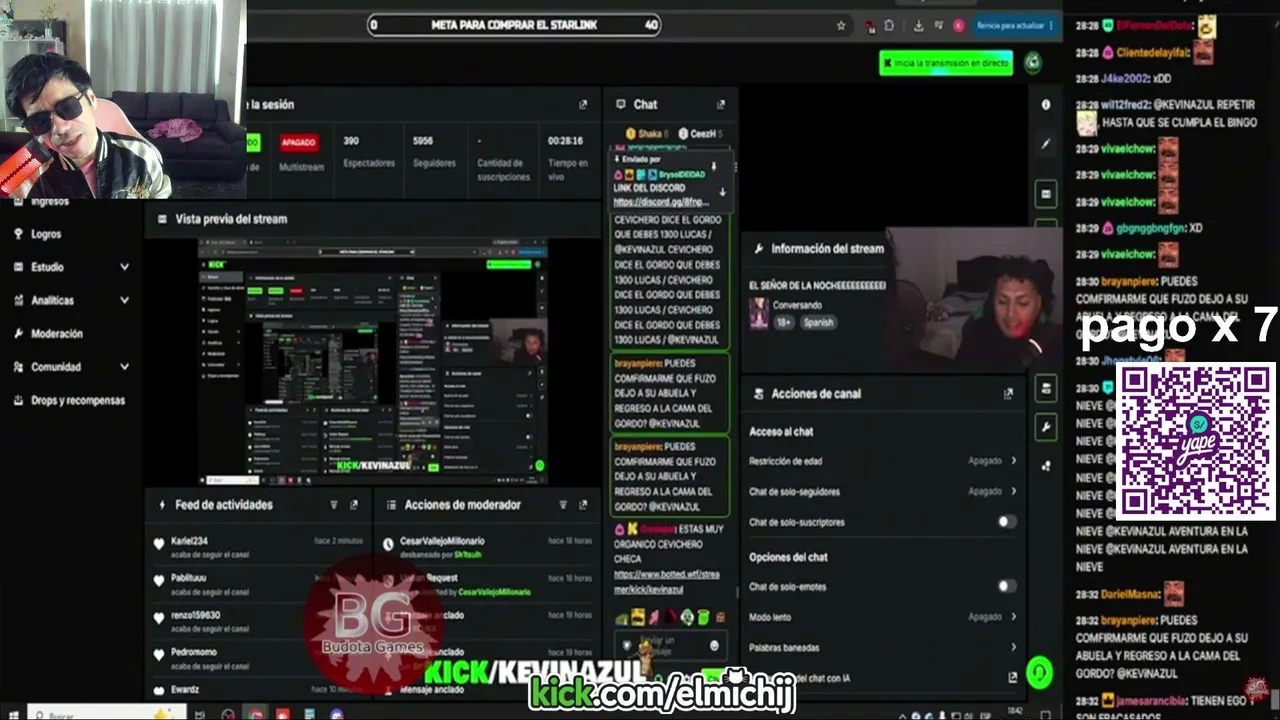Click the pencil edit icon on right toolbar
1280x720 pixels.
1046,144
